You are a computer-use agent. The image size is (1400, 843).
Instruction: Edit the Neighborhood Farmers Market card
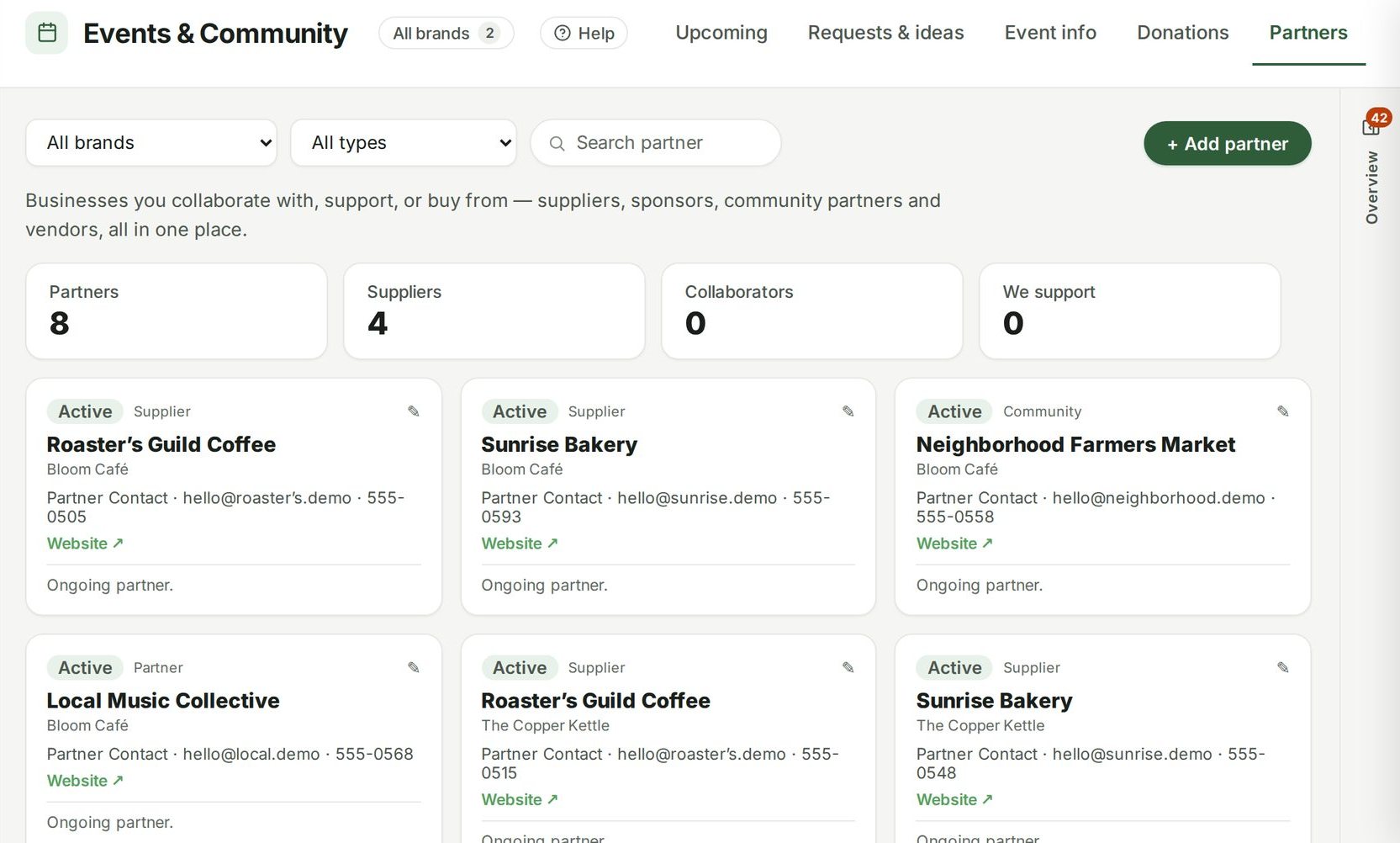[1283, 411]
